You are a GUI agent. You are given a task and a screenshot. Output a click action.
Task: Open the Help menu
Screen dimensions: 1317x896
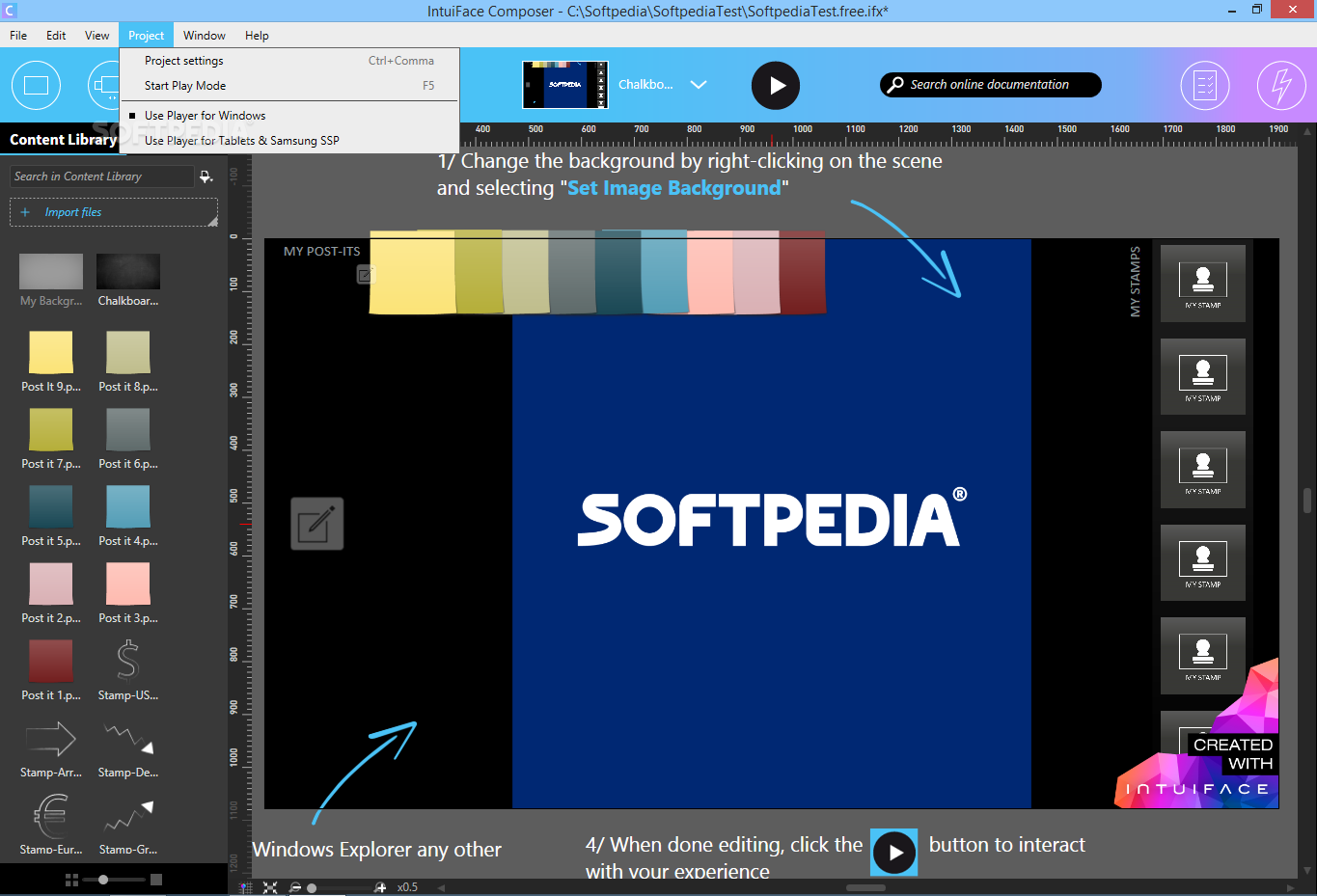point(257,36)
